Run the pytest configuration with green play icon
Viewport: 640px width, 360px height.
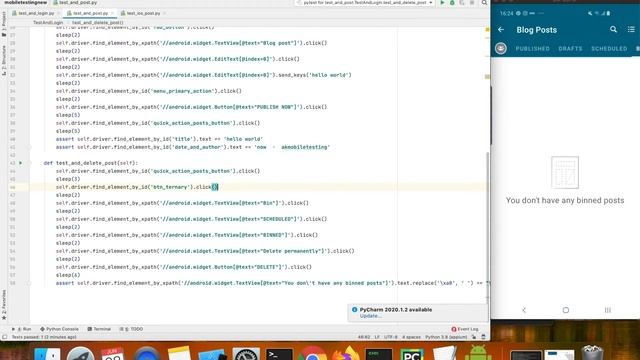click(442, 2)
